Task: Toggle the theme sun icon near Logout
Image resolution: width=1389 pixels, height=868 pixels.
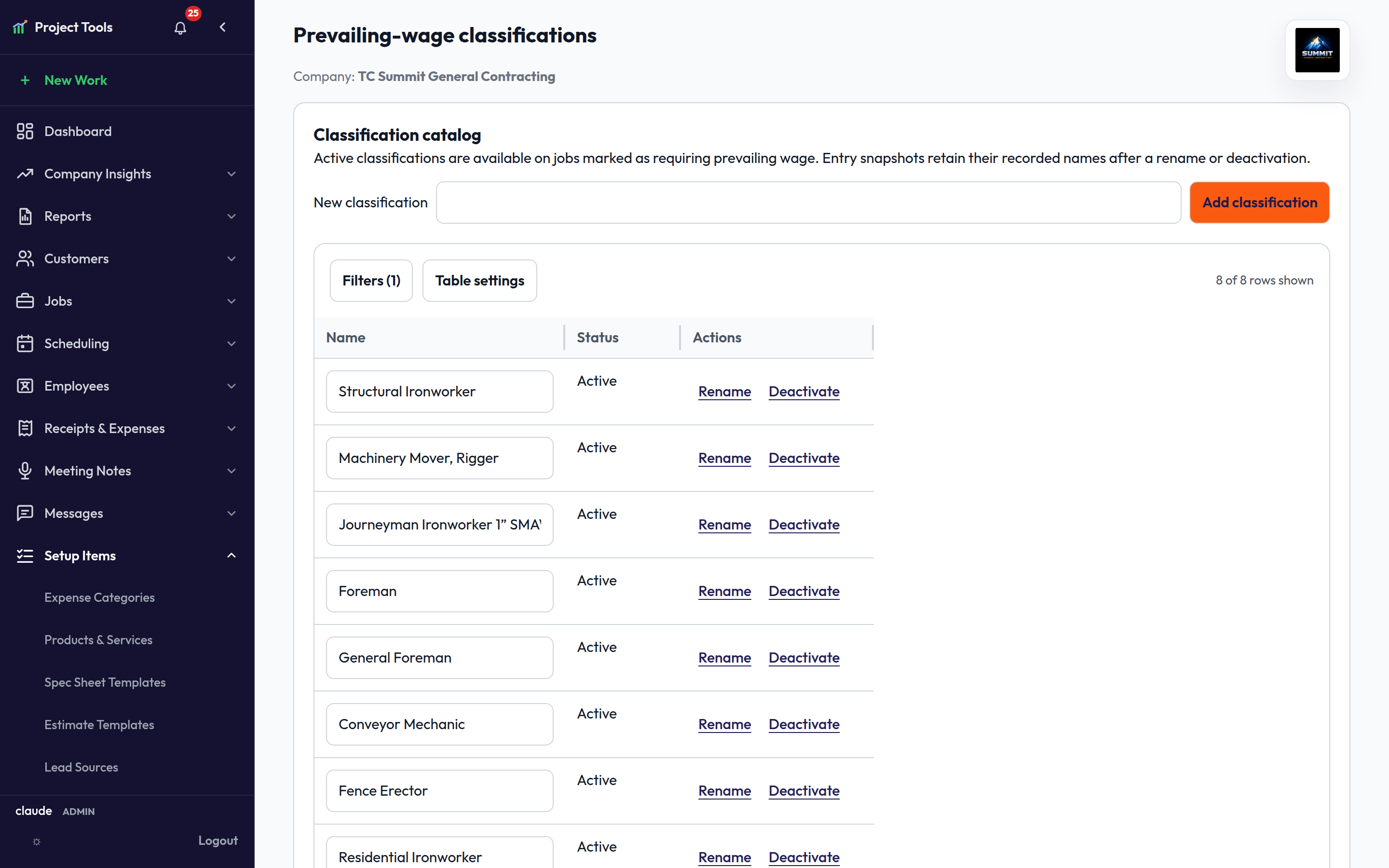Action: pyautogui.click(x=37, y=841)
